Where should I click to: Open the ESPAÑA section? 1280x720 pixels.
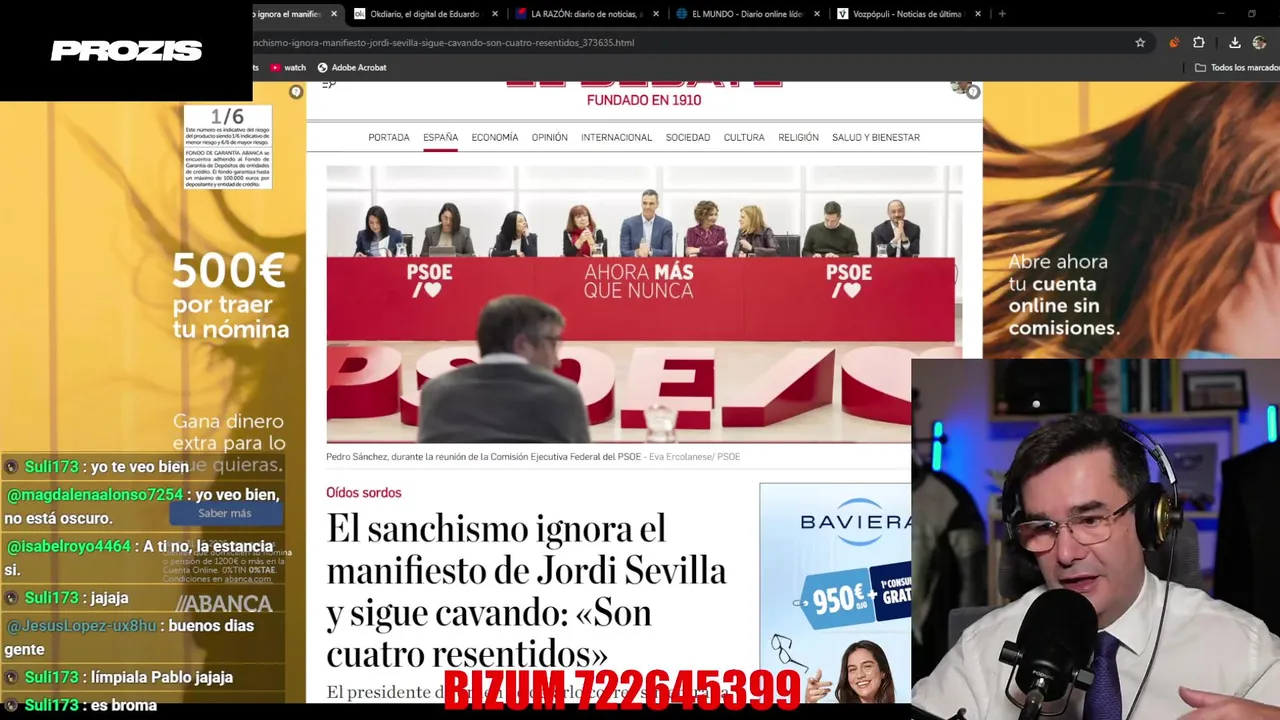point(440,138)
